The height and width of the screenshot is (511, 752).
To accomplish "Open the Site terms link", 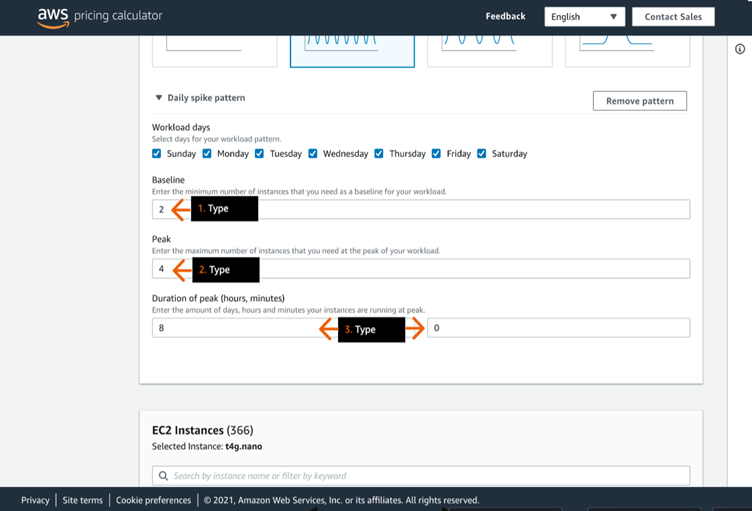I will coord(82,500).
